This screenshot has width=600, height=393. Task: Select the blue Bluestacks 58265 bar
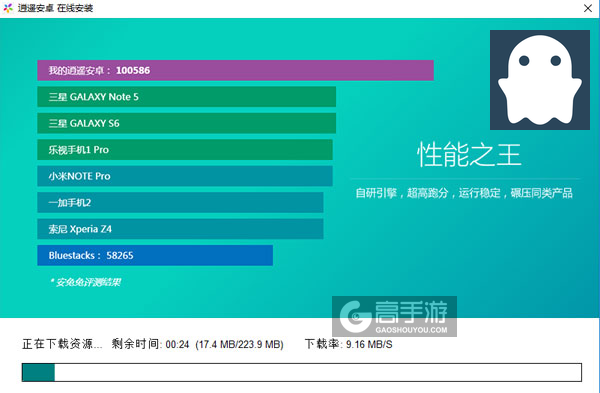(x=155, y=255)
